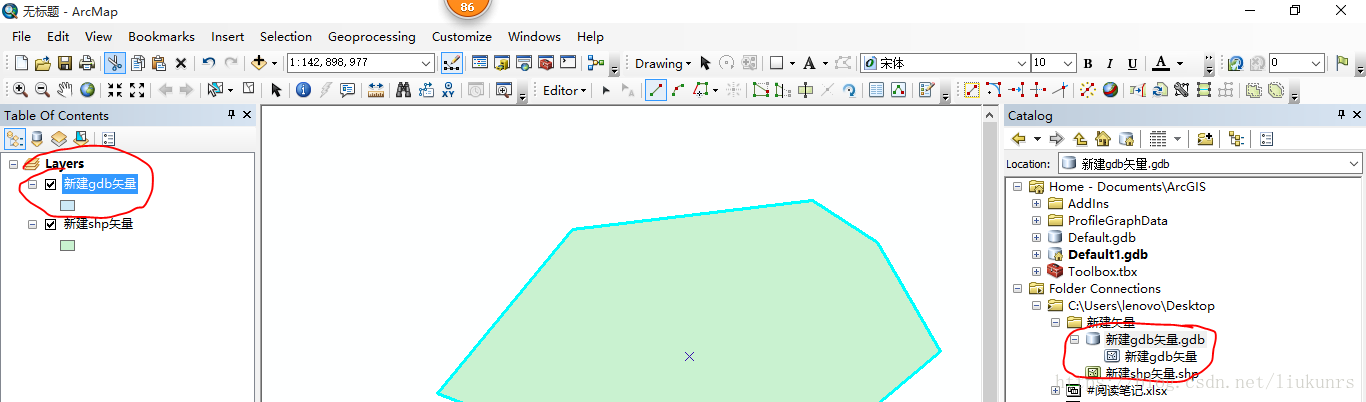The image size is (1366, 402).
Task: Select the Zoom In tool
Action: 21,90
